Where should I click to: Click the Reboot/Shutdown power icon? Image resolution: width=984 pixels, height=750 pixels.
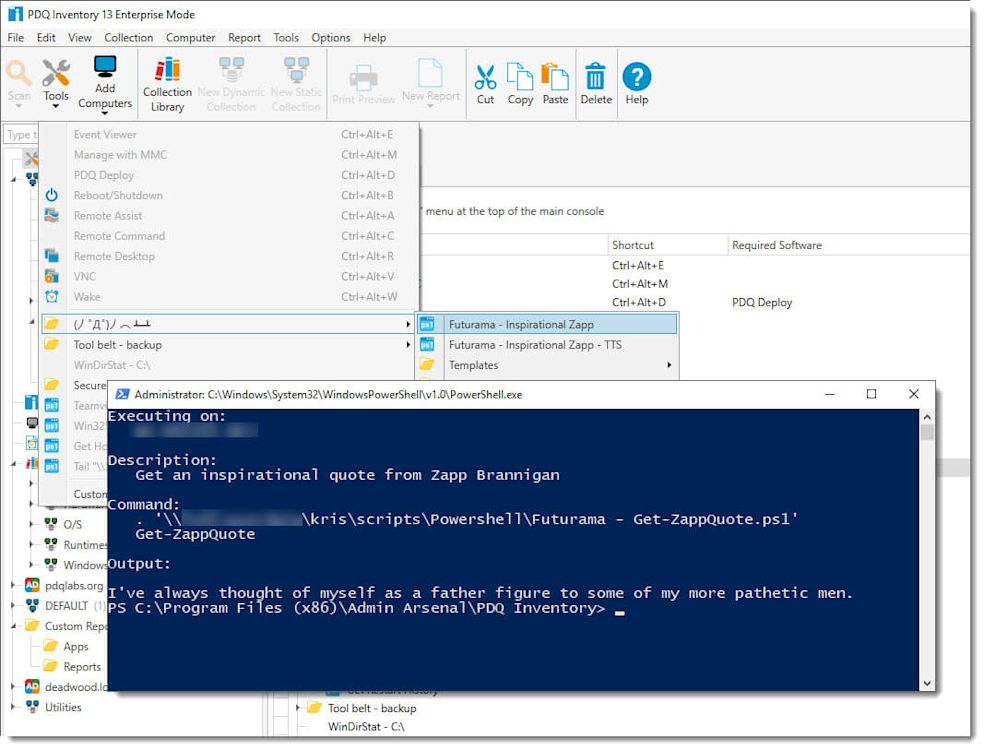pos(51,195)
